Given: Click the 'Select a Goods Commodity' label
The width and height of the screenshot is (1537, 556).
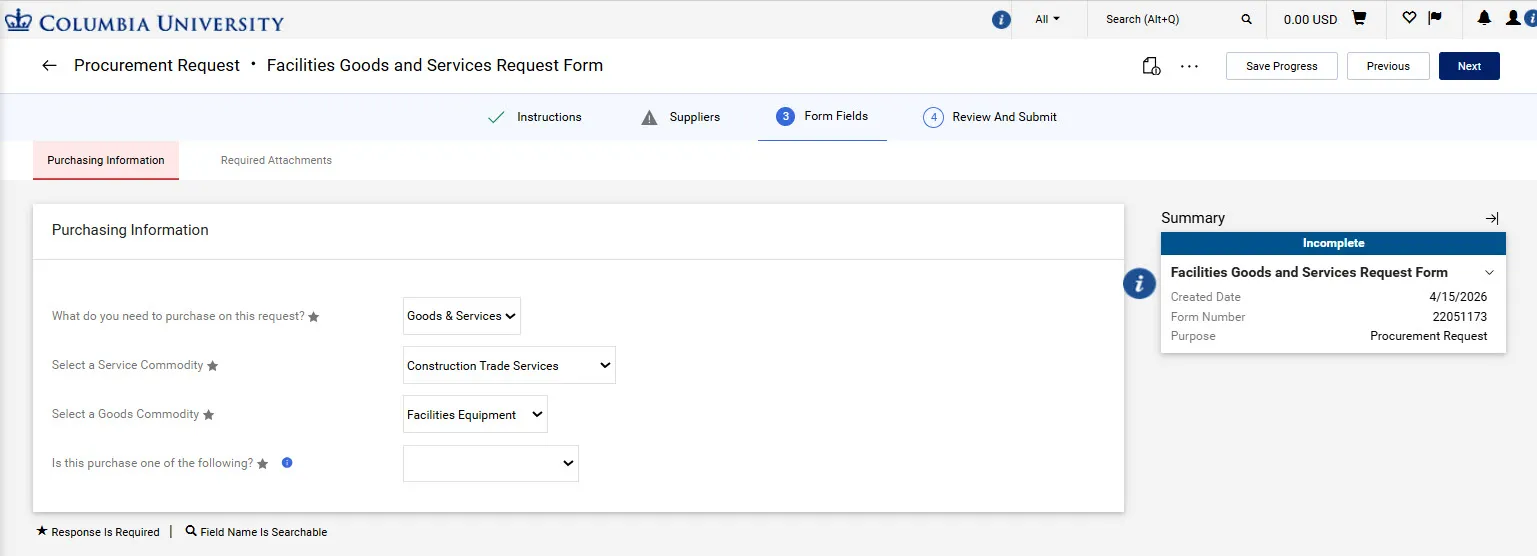Looking at the screenshot, I should pyautogui.click(x=126, y=414).
